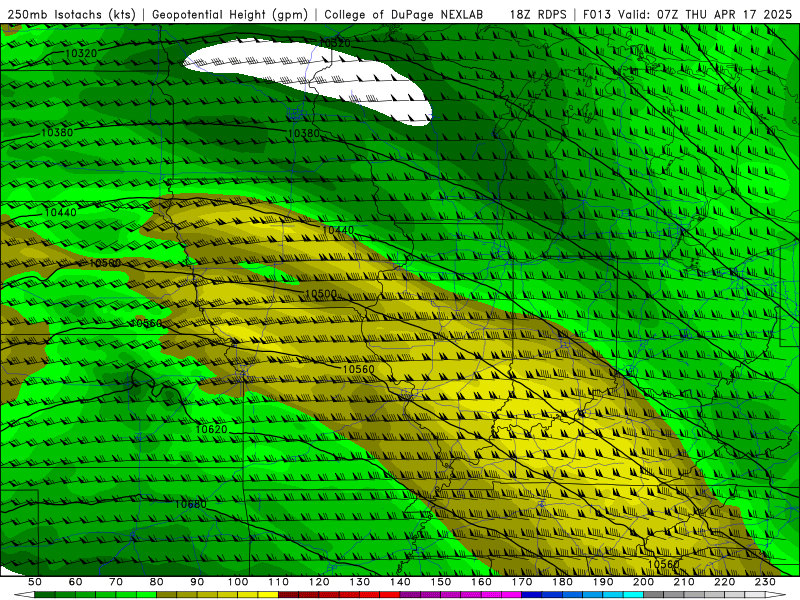Select the 60 knot scale label
This screenshot has height=600, width=800.
pyautogui.click(x=76, y=582)
